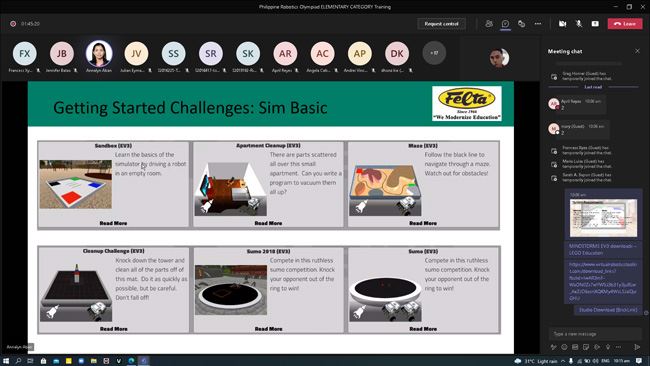Select participant avatar SK

point(248,53)
